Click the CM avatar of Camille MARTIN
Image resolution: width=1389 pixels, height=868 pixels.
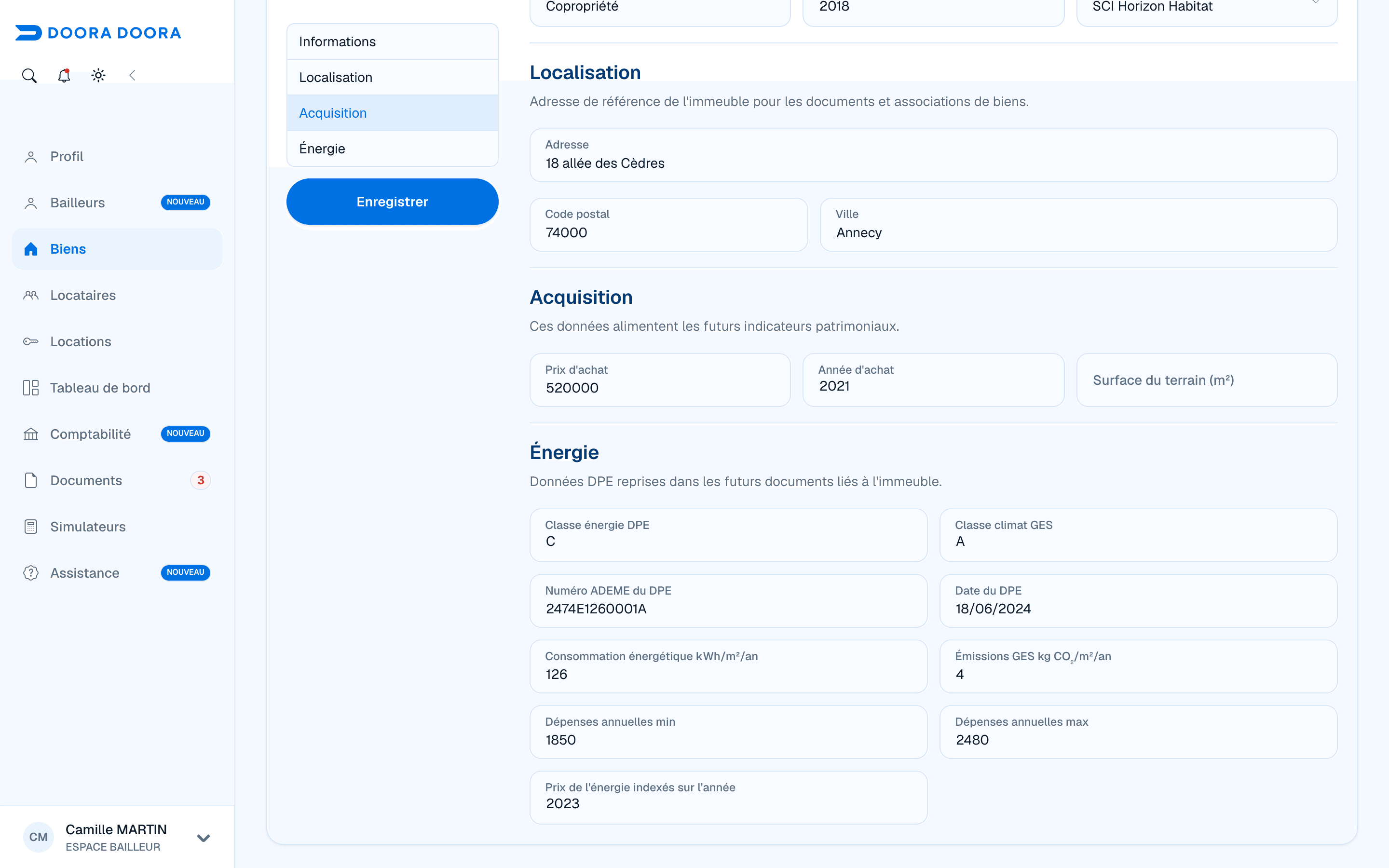pos(39,837)
